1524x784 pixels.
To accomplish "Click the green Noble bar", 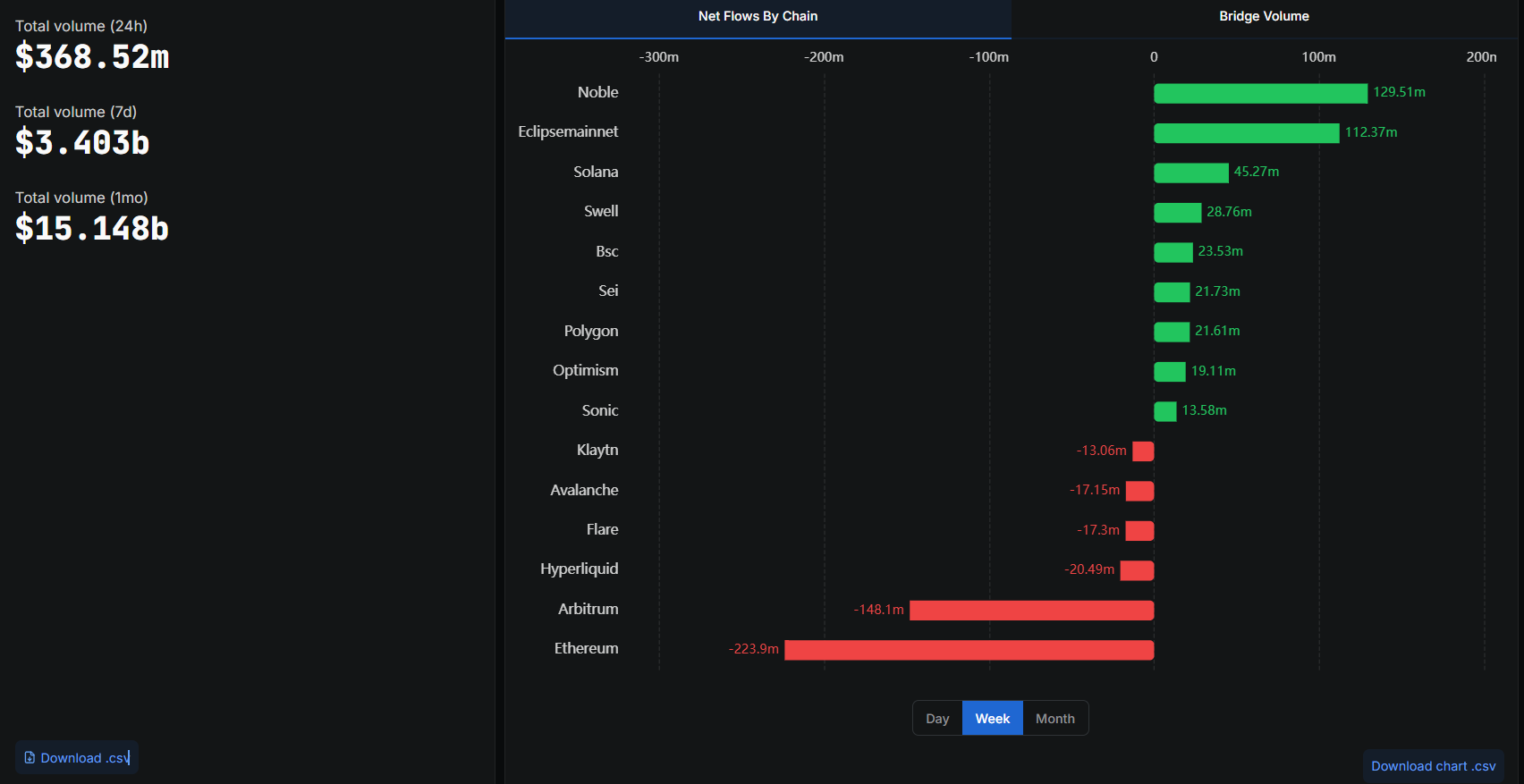I will pos(1259,93).
